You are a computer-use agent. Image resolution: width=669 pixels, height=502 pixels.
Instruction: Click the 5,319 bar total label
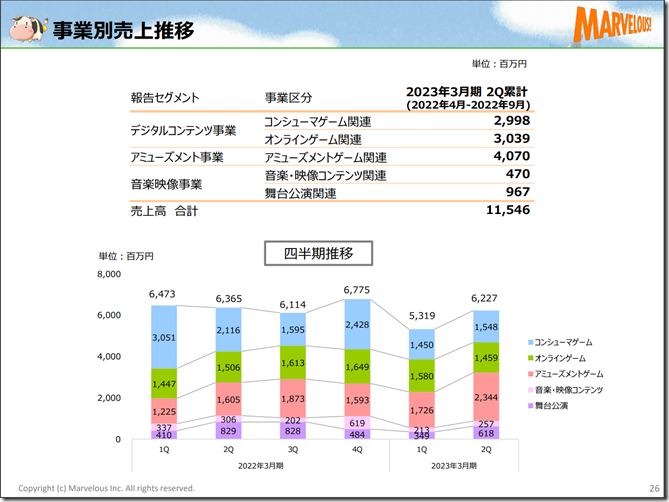(422, 316)
